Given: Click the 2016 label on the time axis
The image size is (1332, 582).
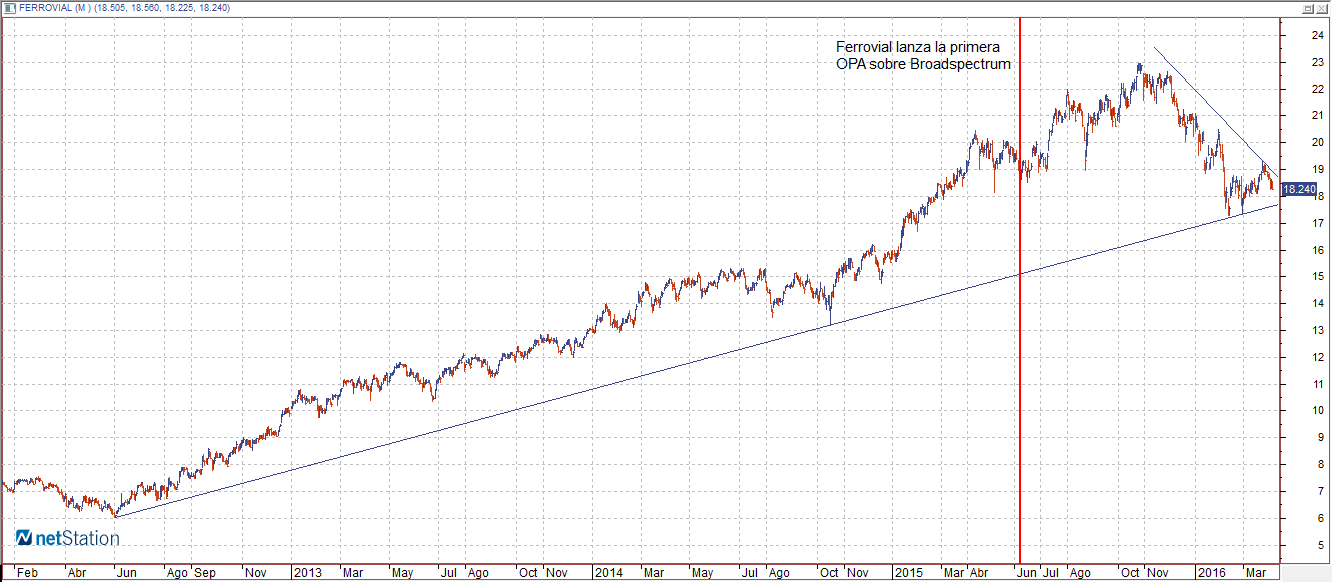Looking at the screenshot, I should pyautogui.click(x=1212, y=573).
